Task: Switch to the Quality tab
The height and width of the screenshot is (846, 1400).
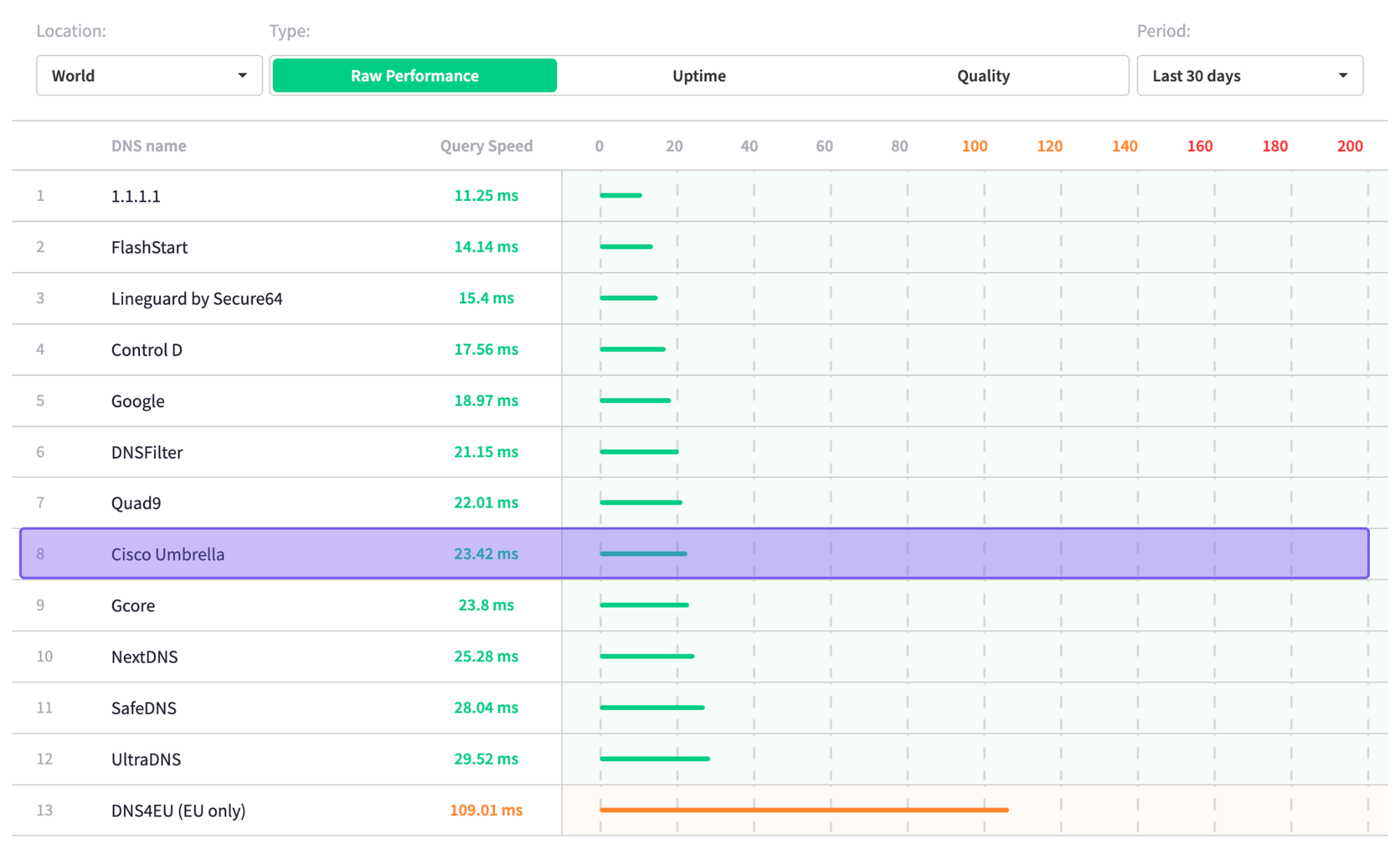Action: [x=983, y=76]
